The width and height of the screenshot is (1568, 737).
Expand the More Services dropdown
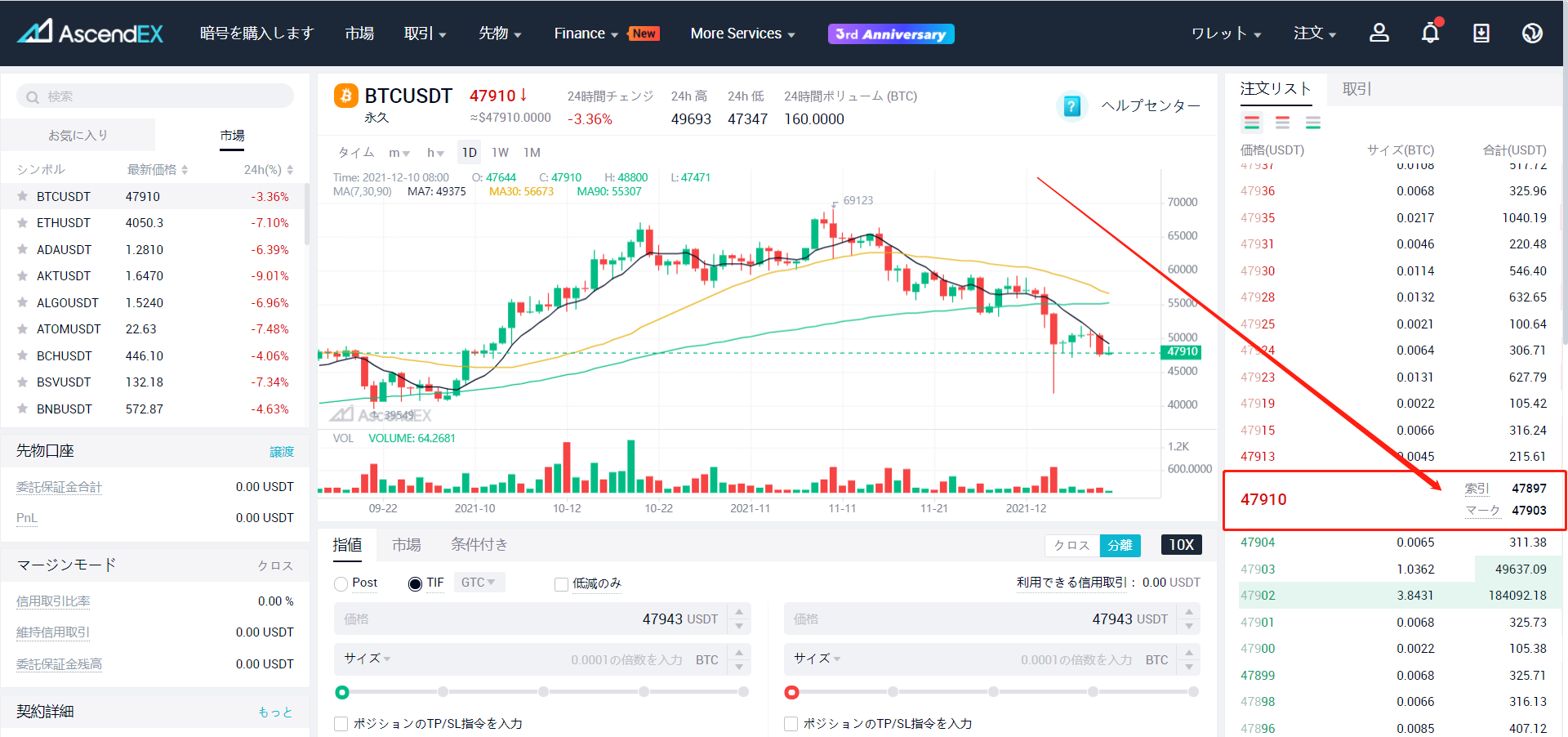point(742,33)
